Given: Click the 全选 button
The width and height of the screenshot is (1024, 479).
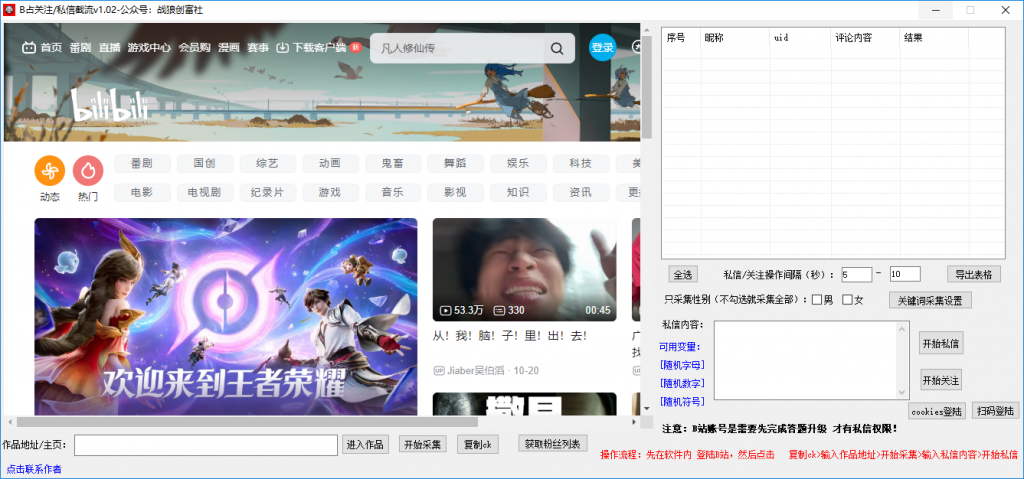Looking at the screenshot, I should 683,274.
